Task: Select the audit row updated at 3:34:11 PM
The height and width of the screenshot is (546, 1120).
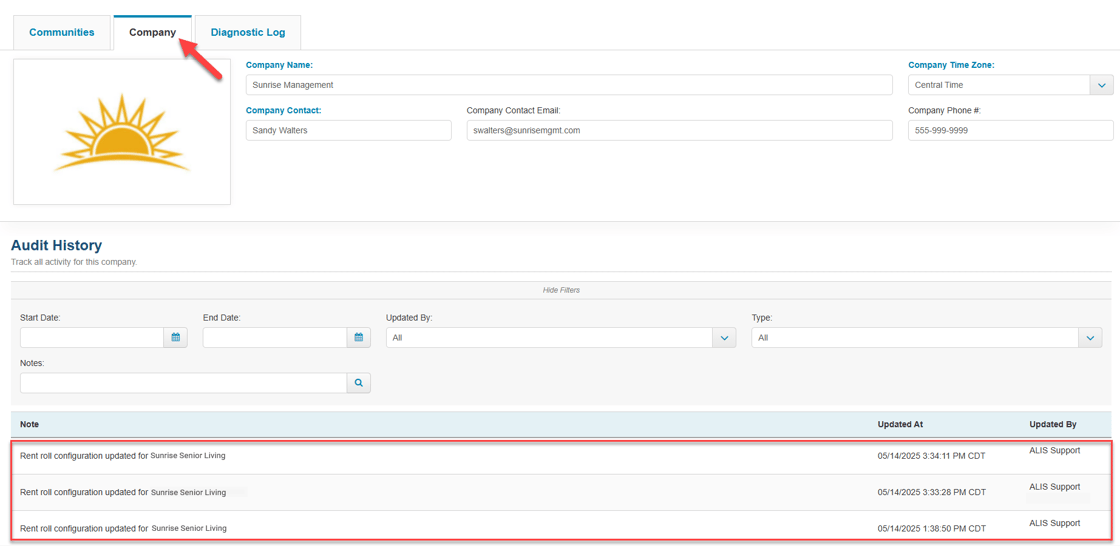Action: point(561,456)
